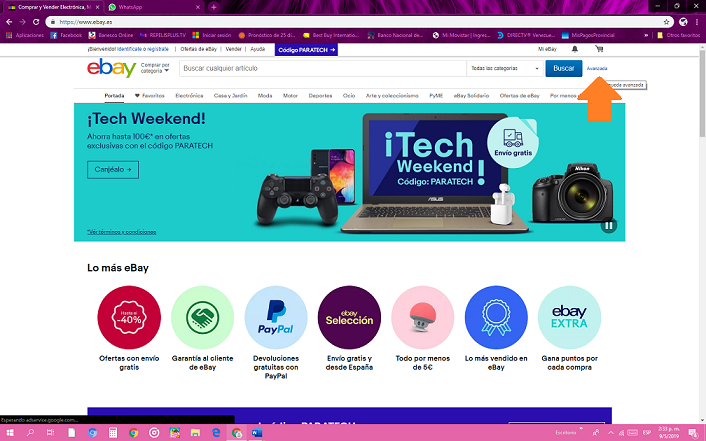Open Otros favoritos bookmarks folder
Screen dimensions: 706x441
pos(679,35)
